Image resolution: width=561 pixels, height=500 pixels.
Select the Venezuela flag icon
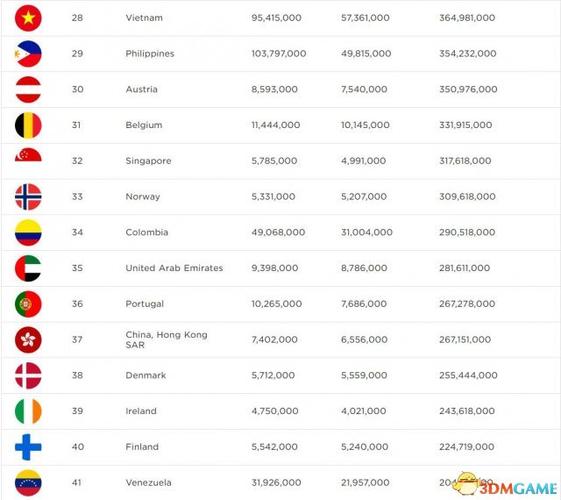tap(28, 483)
